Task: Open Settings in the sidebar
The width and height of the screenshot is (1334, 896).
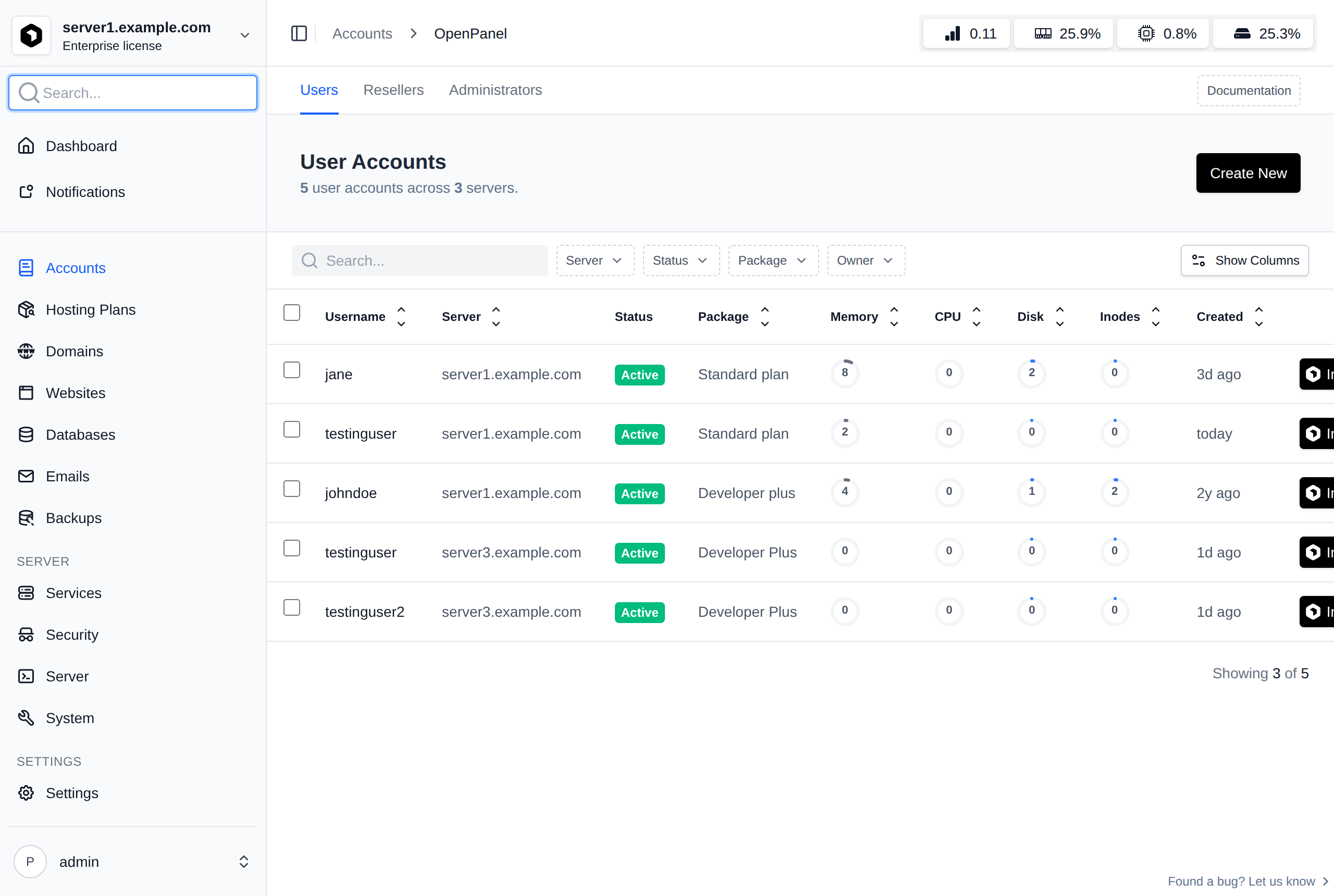Action: [132, 793]
